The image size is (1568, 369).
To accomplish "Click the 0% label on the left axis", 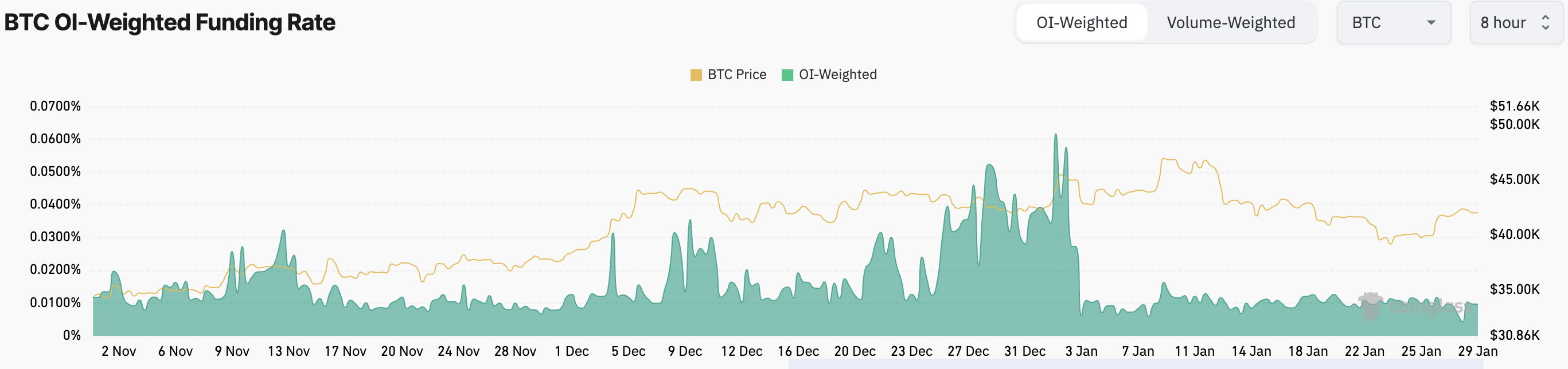I will pos(72,335).
